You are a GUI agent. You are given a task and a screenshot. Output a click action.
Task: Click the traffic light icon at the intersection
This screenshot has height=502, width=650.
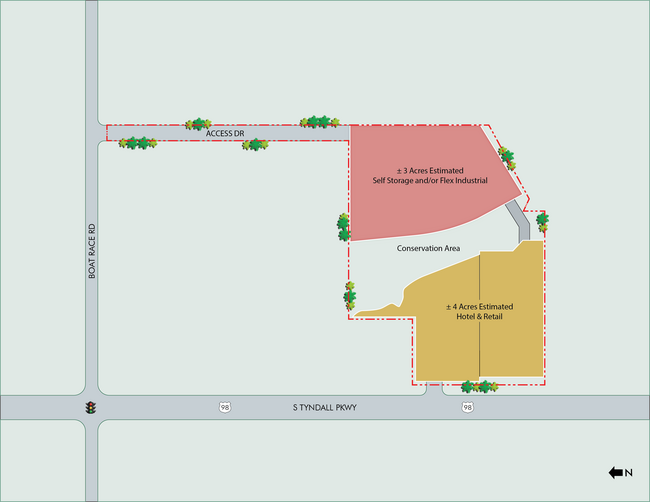pos(91,408)
